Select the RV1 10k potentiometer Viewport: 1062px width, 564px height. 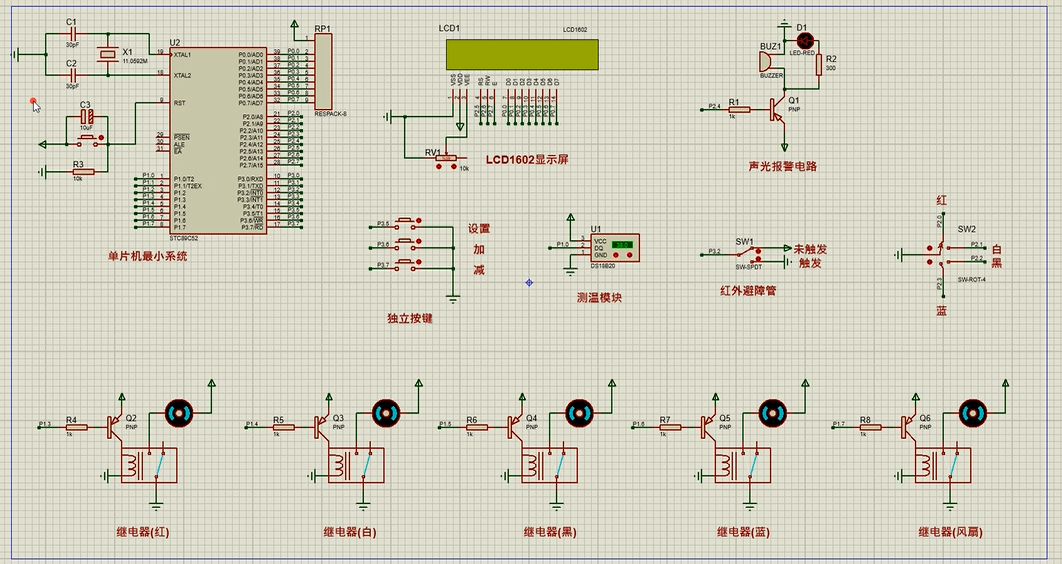[x=446, y=158]
